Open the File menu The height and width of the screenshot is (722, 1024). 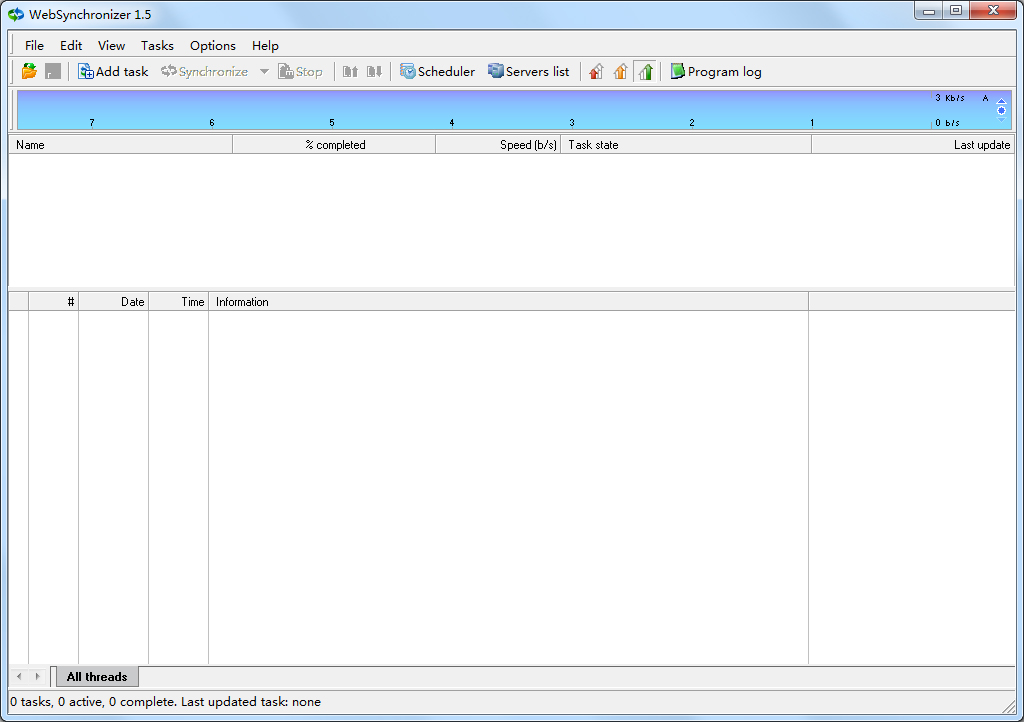pos(34,45)
